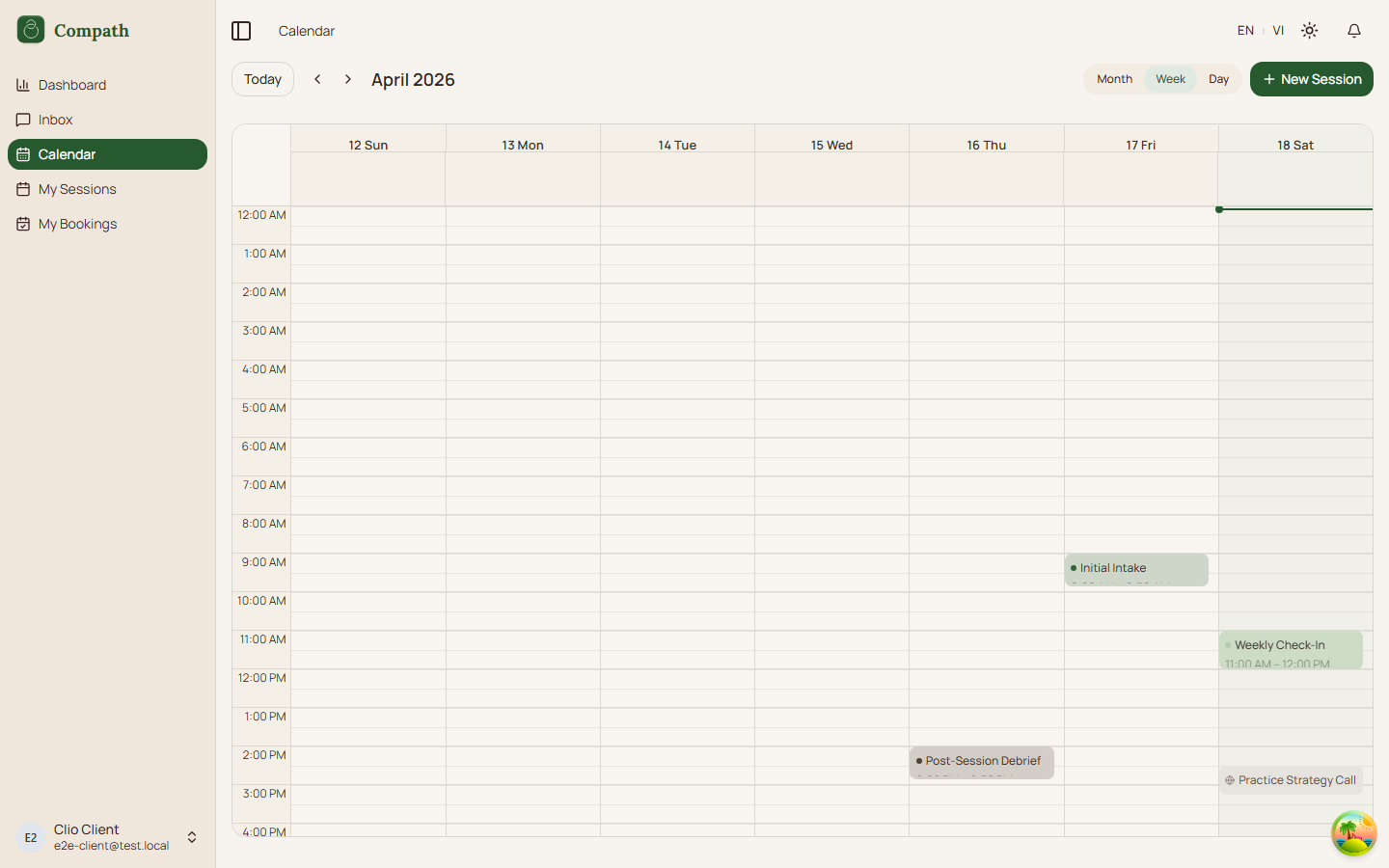Image resolution: width=1389 pixels, height=868 pixels.
Task: Enable Day view in the calendar
Action: pyautogui.click(x=1218, y=79)
